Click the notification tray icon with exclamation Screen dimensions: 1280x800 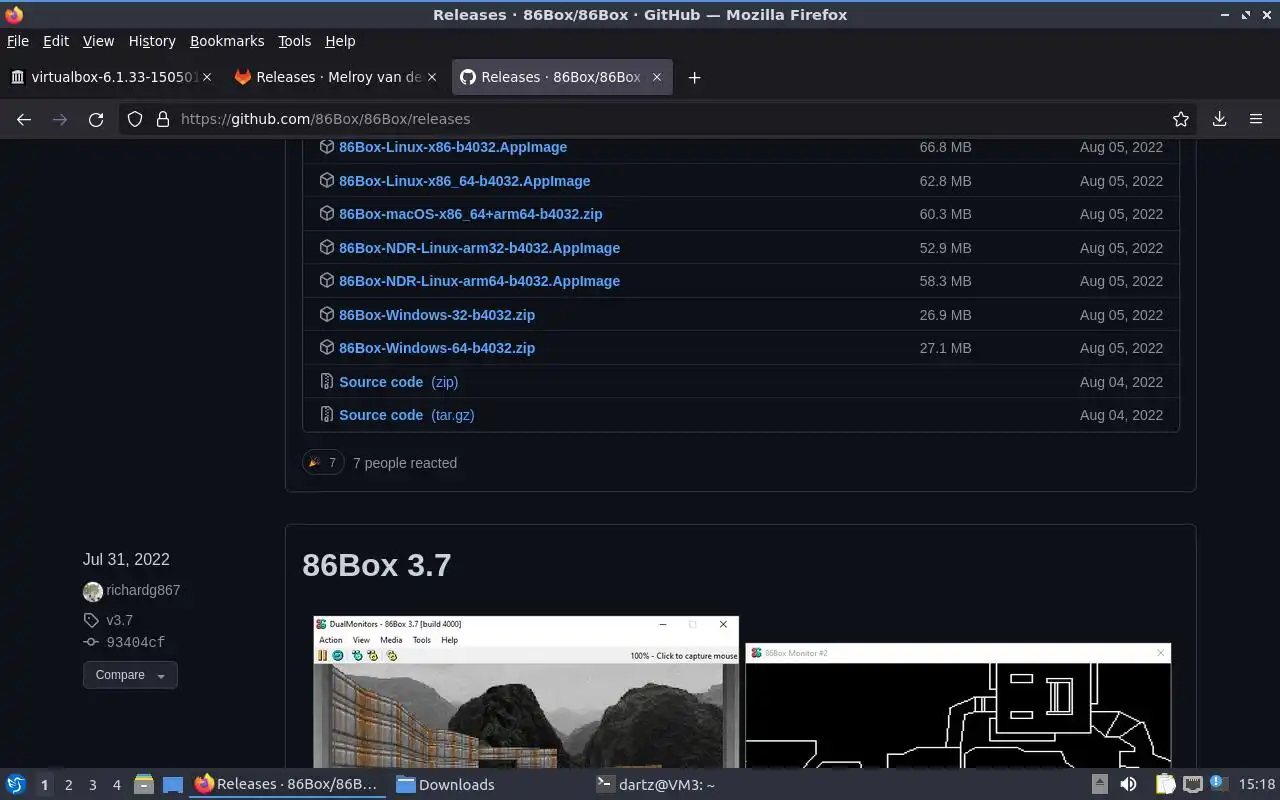pyautogui.click(x=1217, y=783)
